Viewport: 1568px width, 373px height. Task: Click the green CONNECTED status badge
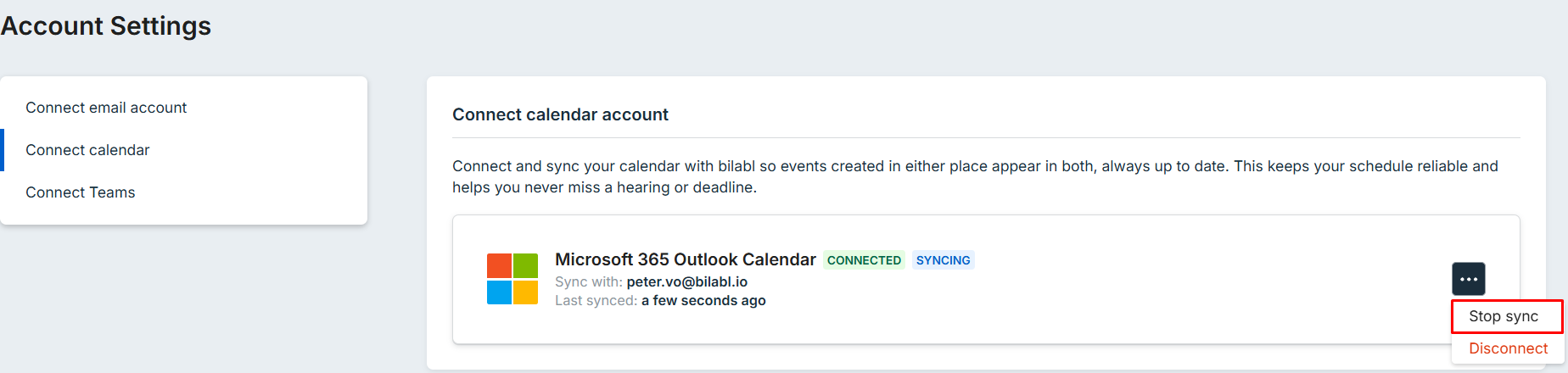coord(864,260)
